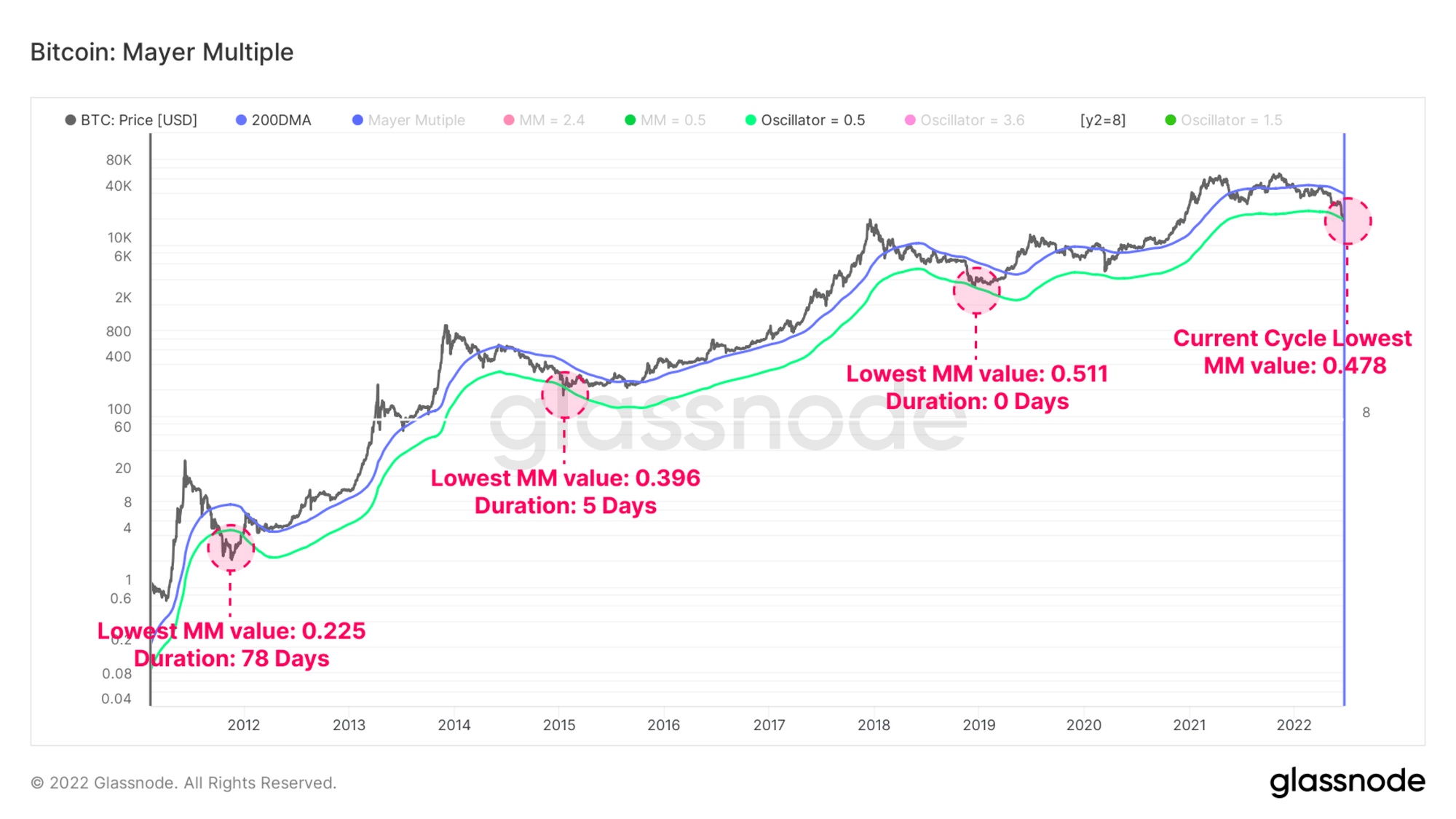Click the green Oscillator = 1.5 legend dot
Screen dimensions: 1456x819
pyautogui.click(x=1171, y=120)
